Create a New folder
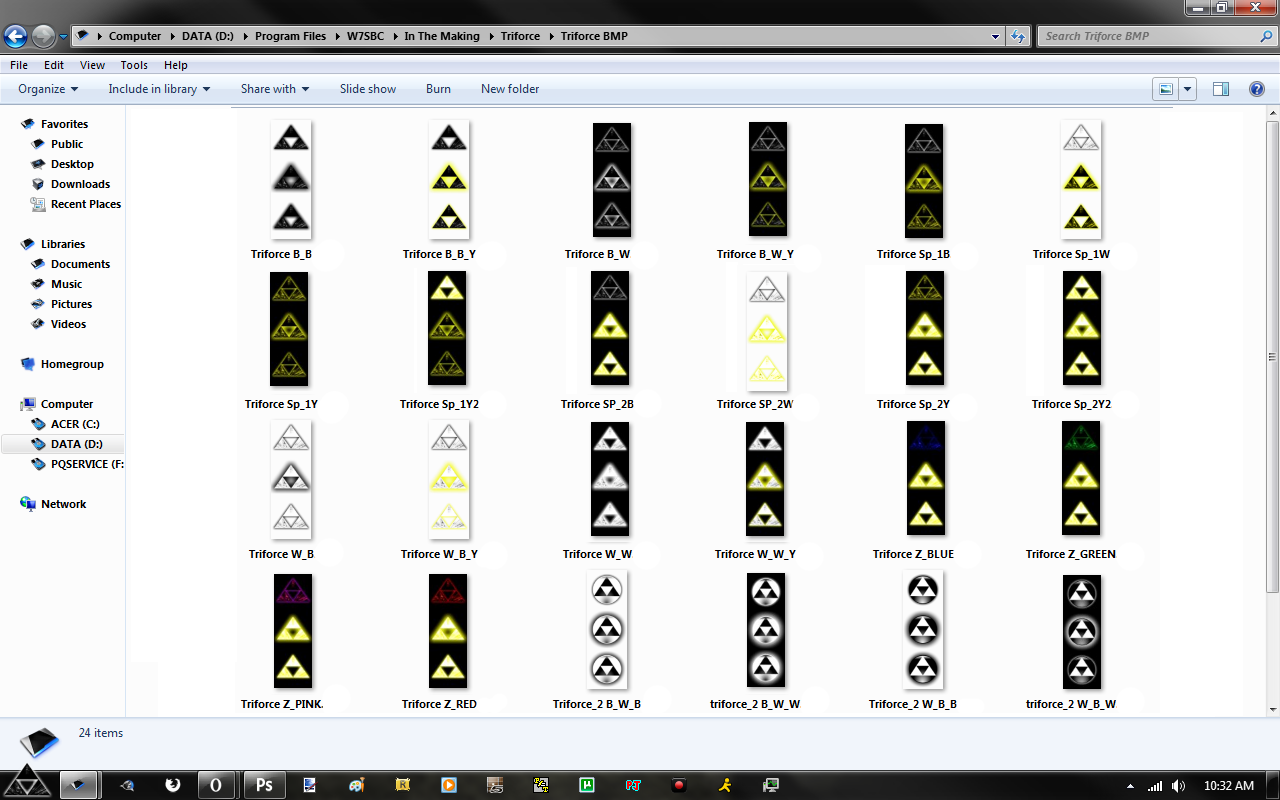 [510, 88]
